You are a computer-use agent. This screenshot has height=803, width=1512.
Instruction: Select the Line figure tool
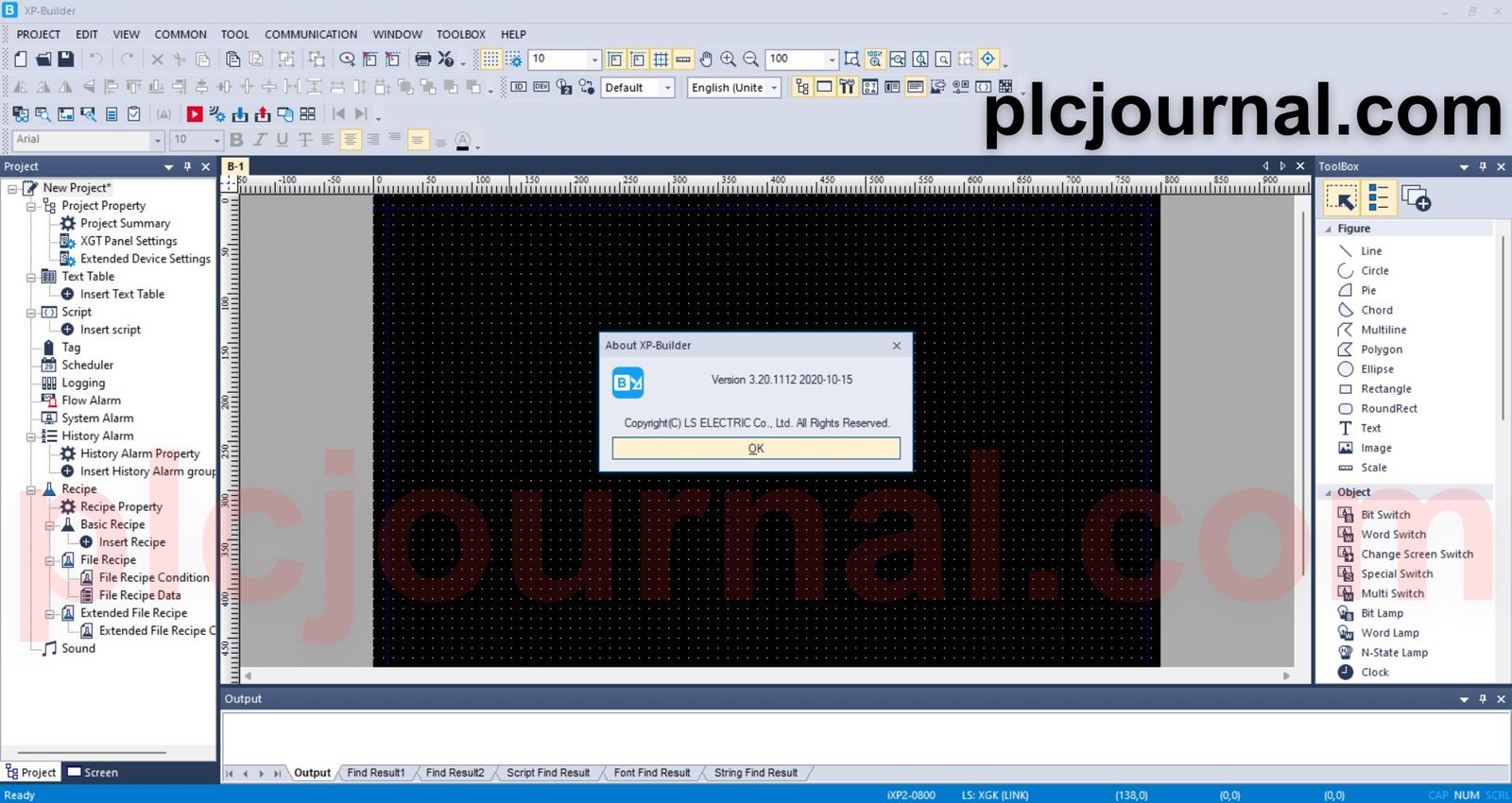(x=1360, y=251)
